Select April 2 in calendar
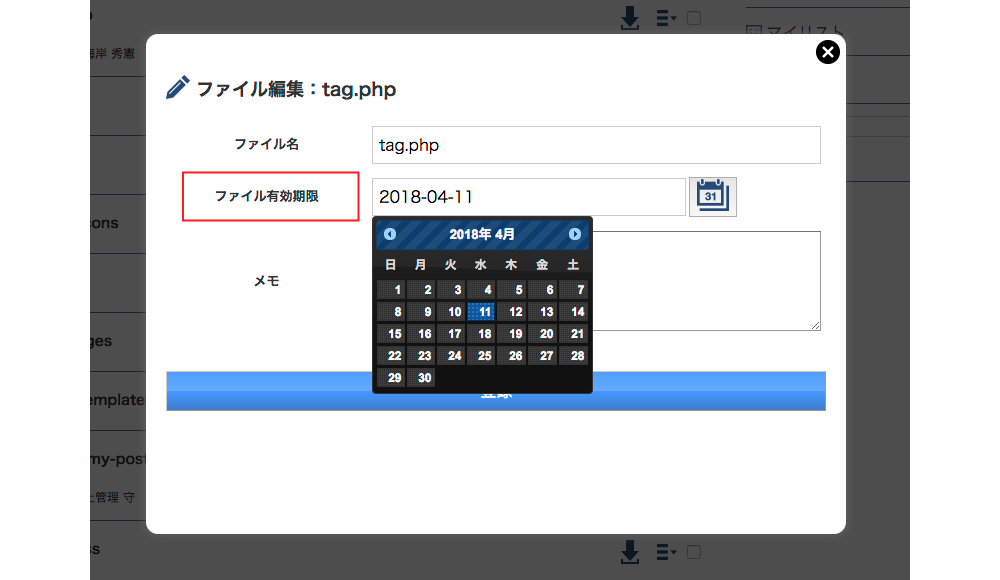This screenshot has height=580, width=1000. tap(421, 290)
